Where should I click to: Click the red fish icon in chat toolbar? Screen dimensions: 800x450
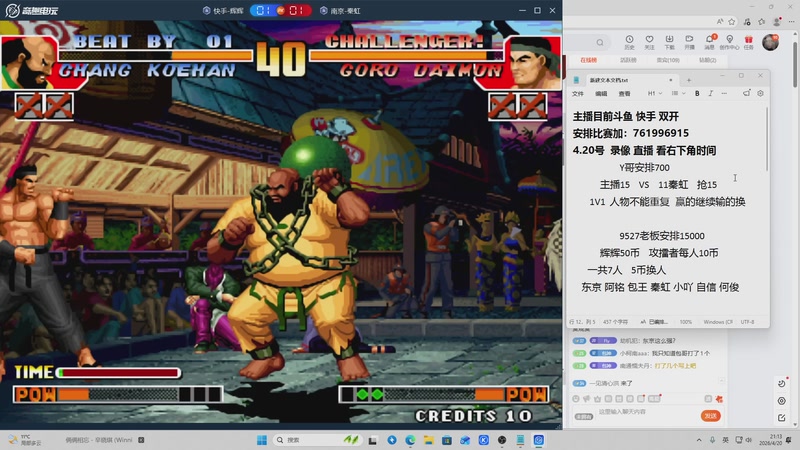tap(719, 399)
